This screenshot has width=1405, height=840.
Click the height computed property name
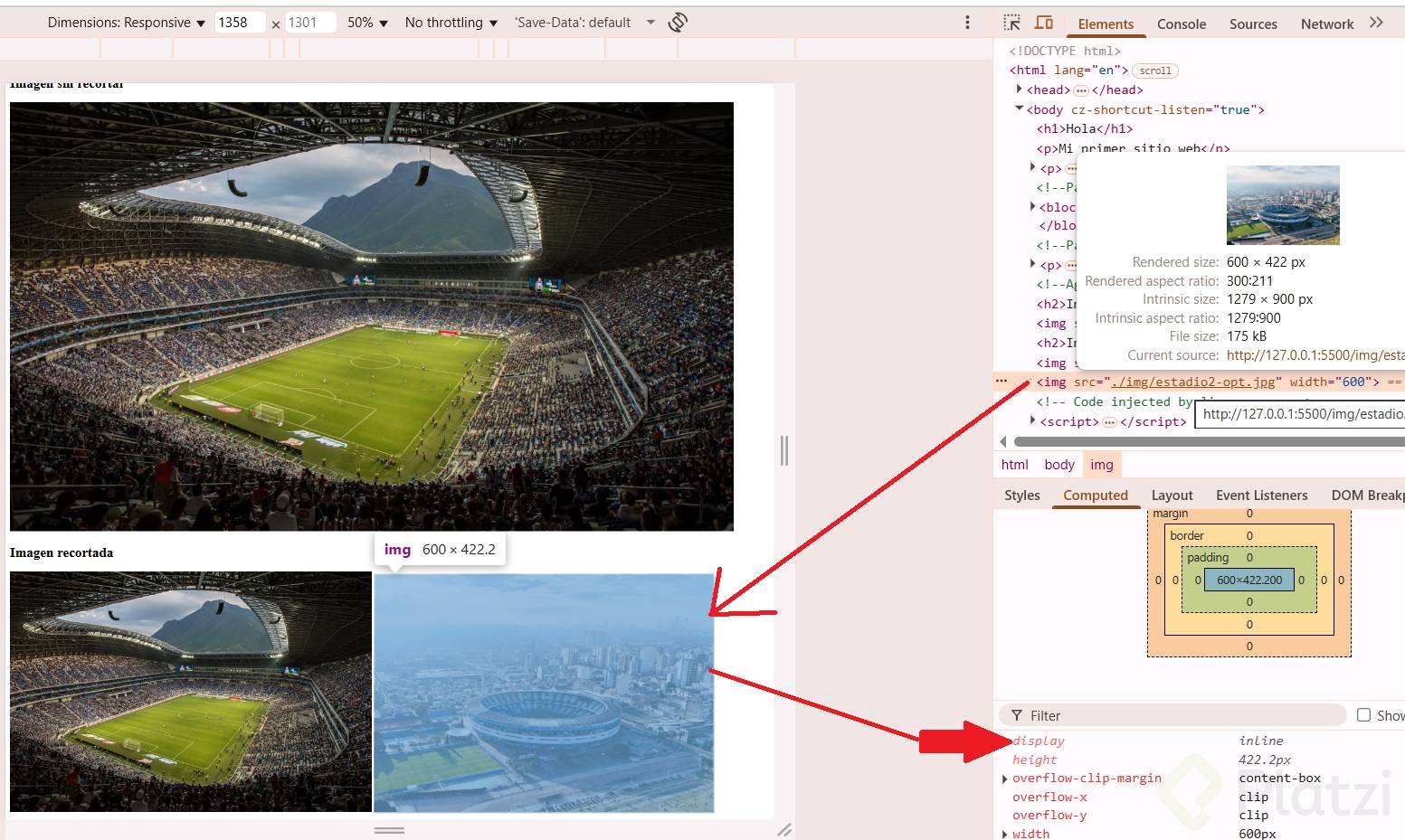pos(1034,760)
